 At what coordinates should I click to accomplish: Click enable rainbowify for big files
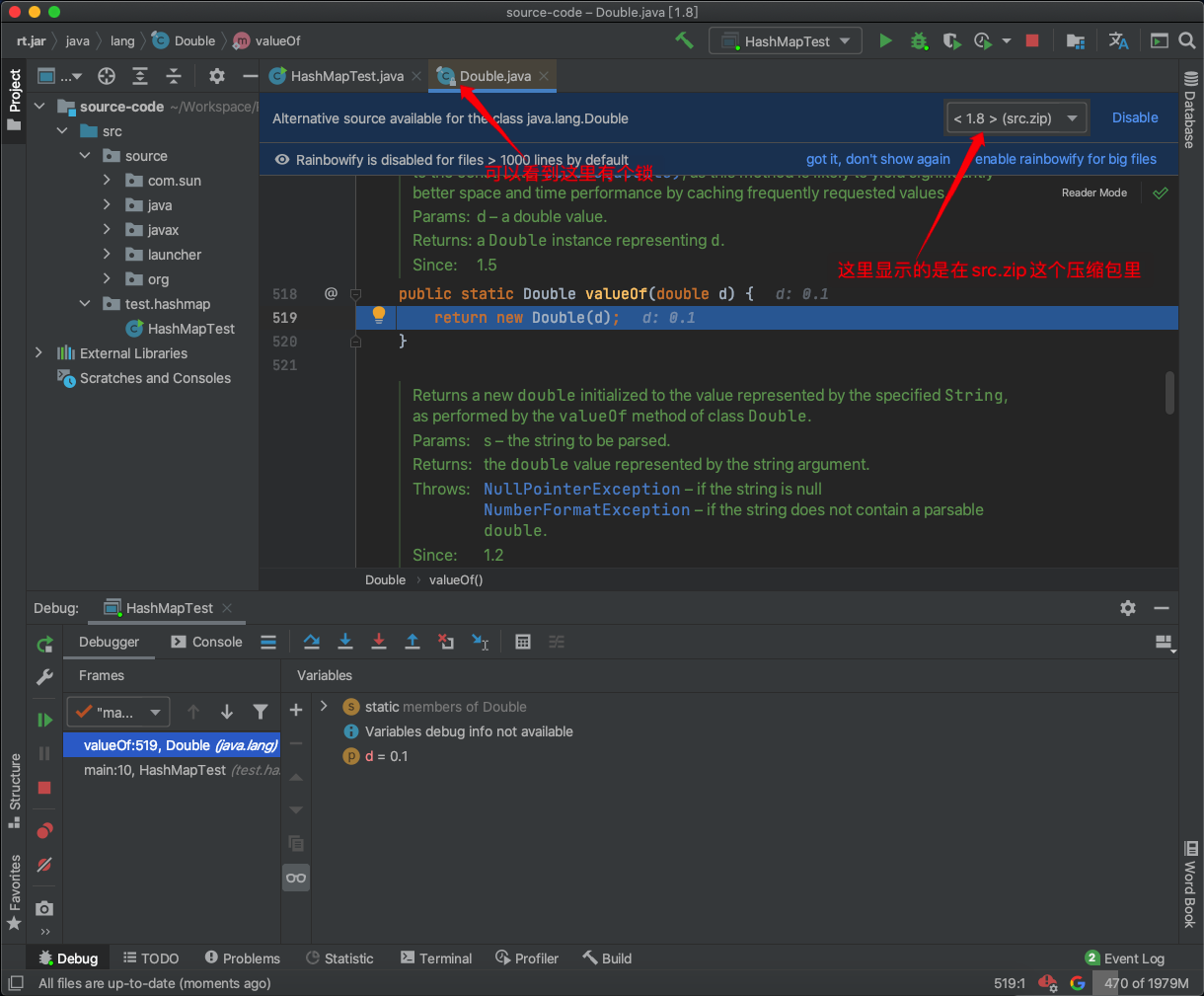point(1066,159)
